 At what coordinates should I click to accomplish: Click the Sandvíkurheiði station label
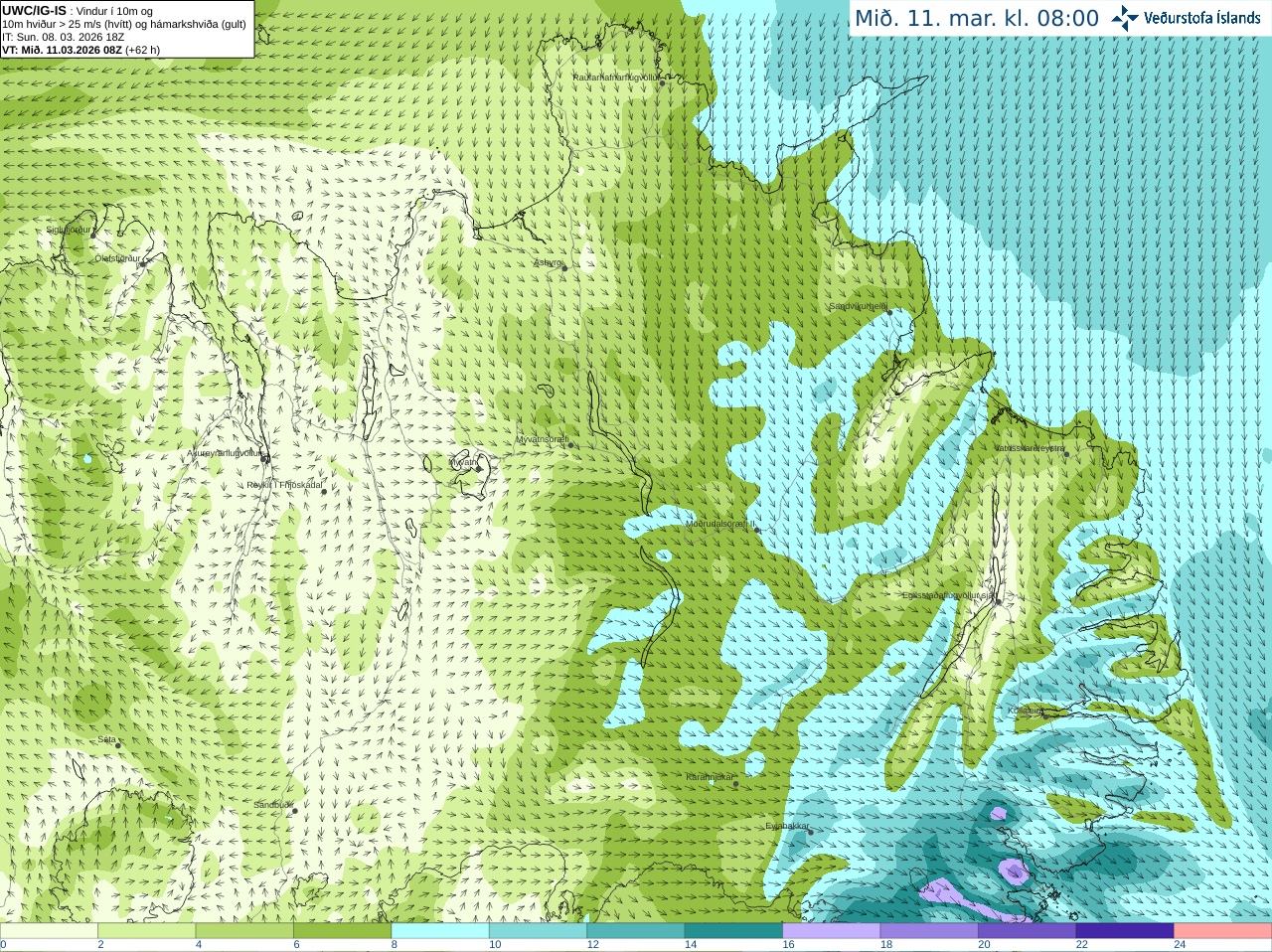pyautogui.click(x=859, y=306)
